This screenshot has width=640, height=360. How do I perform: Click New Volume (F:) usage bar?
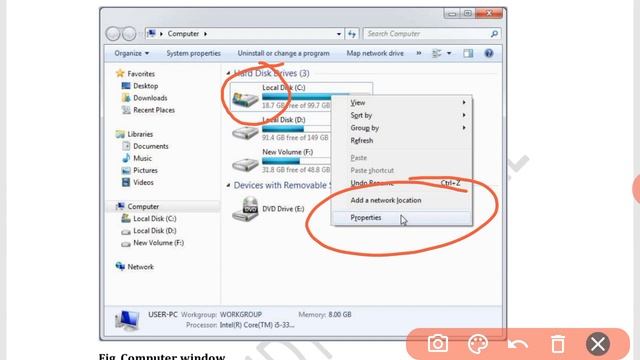pos(296,161)
